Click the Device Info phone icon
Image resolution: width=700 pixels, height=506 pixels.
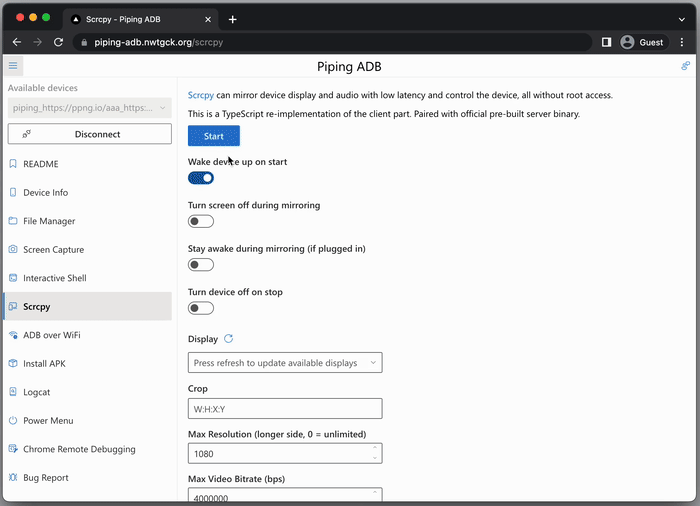[13, 193]
